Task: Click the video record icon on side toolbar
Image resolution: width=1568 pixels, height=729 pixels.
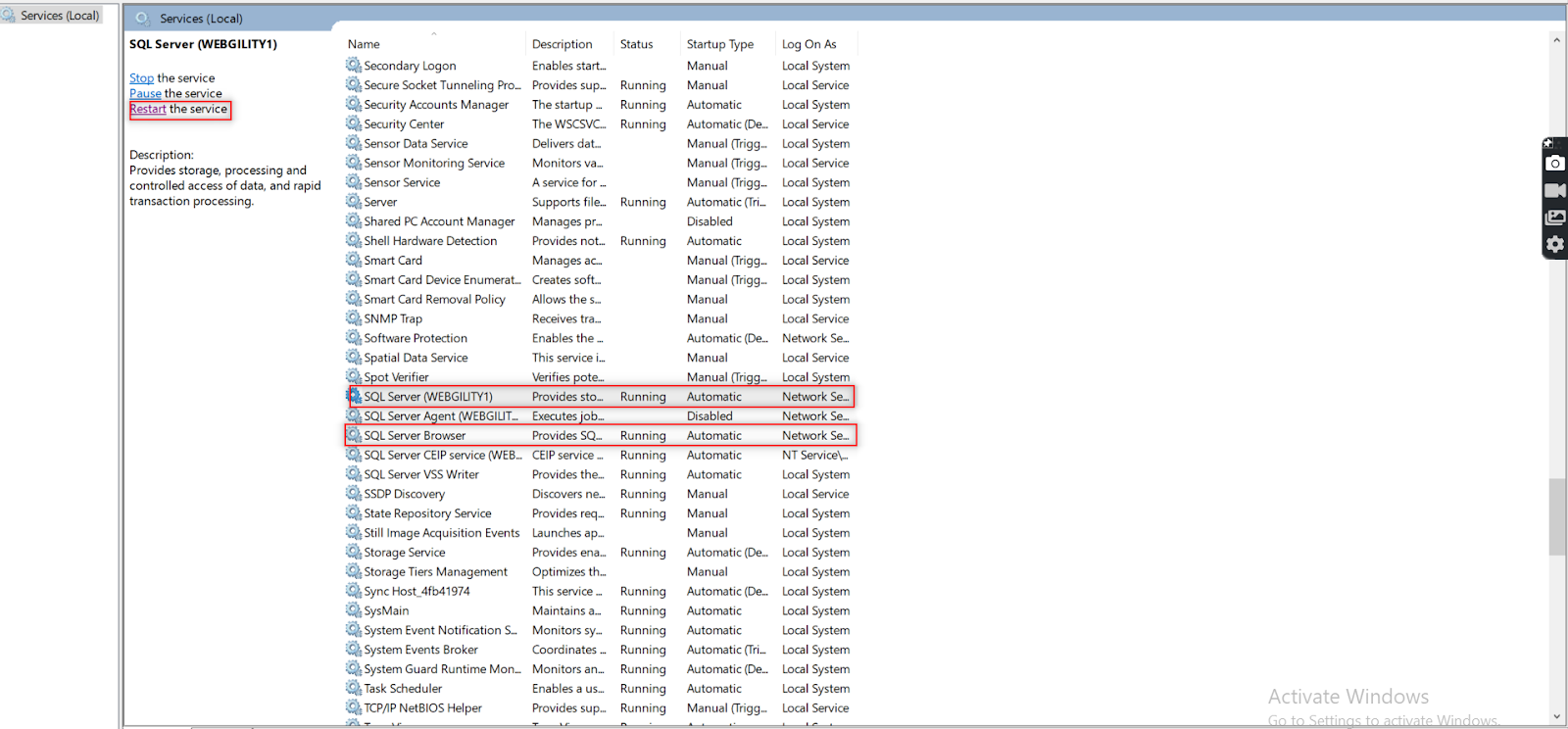Action: pyautogui.click(x=1555, y=191)
